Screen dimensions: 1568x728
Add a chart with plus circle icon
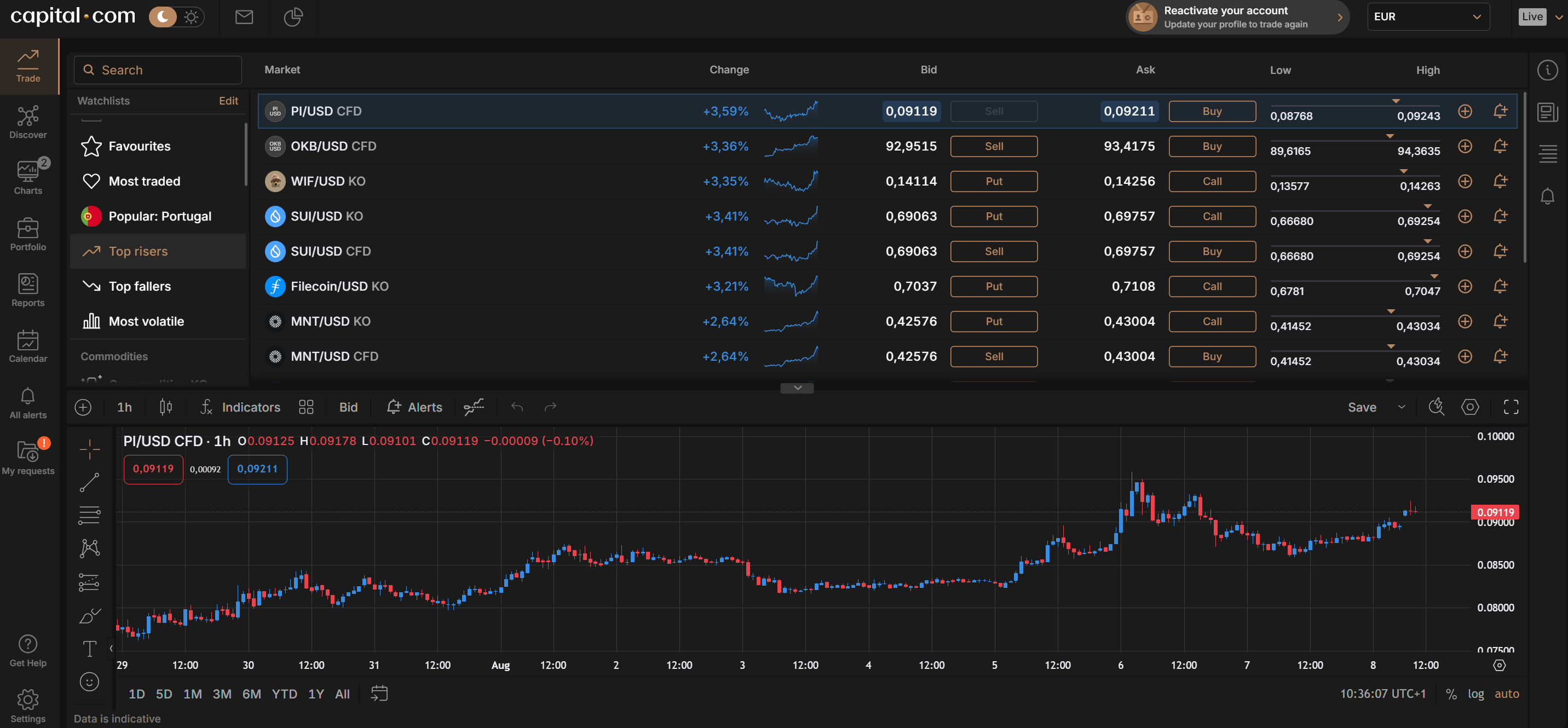[x=83, y=407]
